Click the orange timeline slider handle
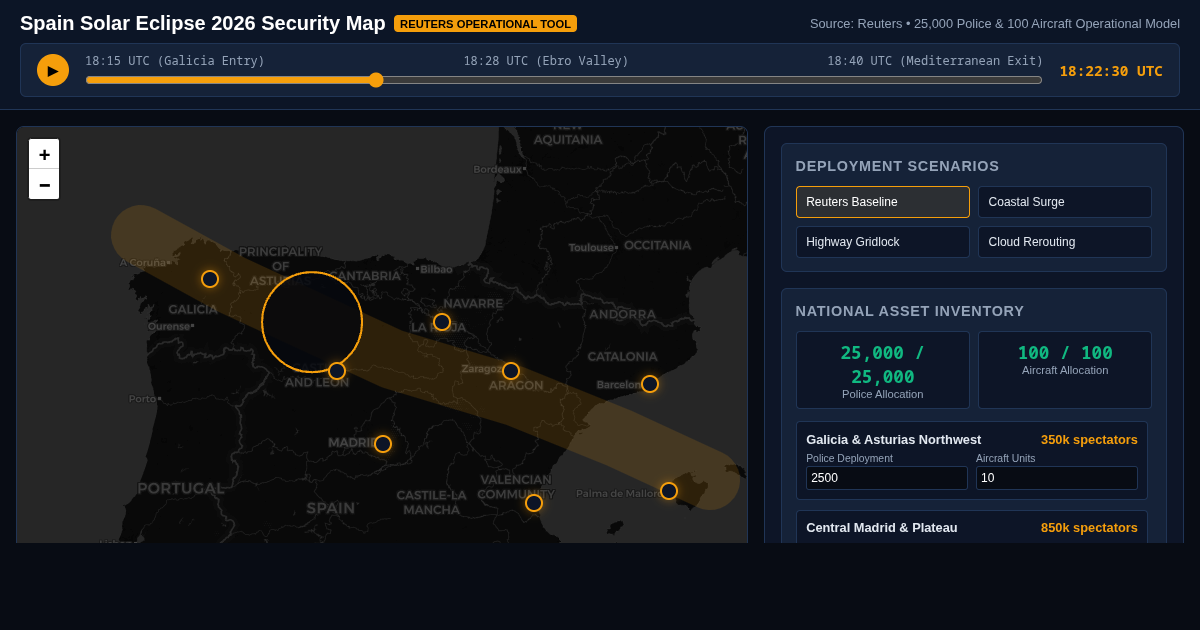 376,80
